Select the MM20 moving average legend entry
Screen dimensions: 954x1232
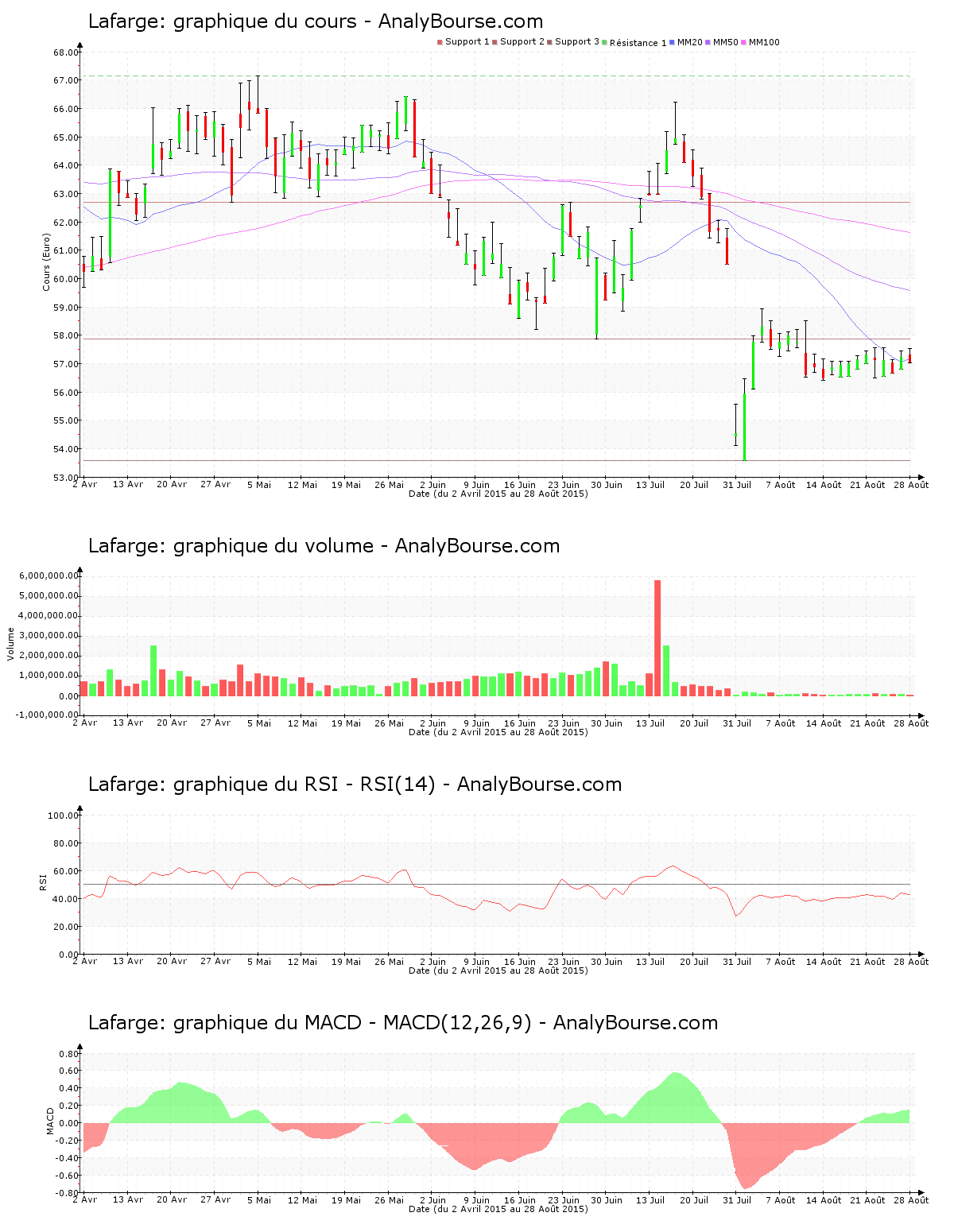click(686, 42)
